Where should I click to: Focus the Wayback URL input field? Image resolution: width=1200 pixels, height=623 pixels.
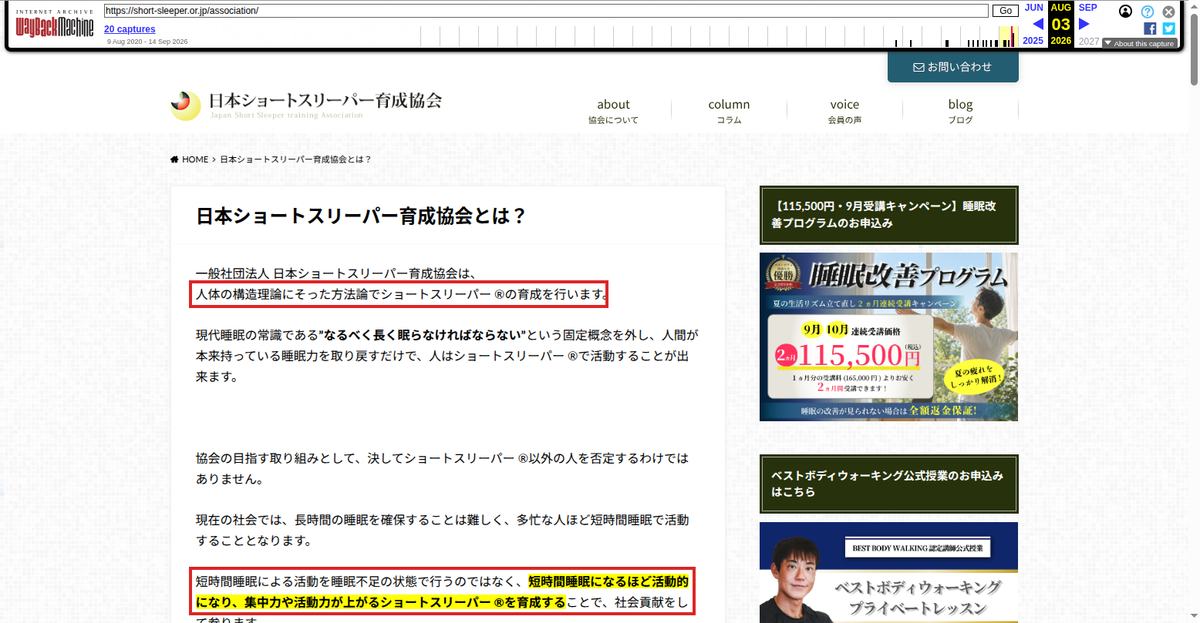546,11
